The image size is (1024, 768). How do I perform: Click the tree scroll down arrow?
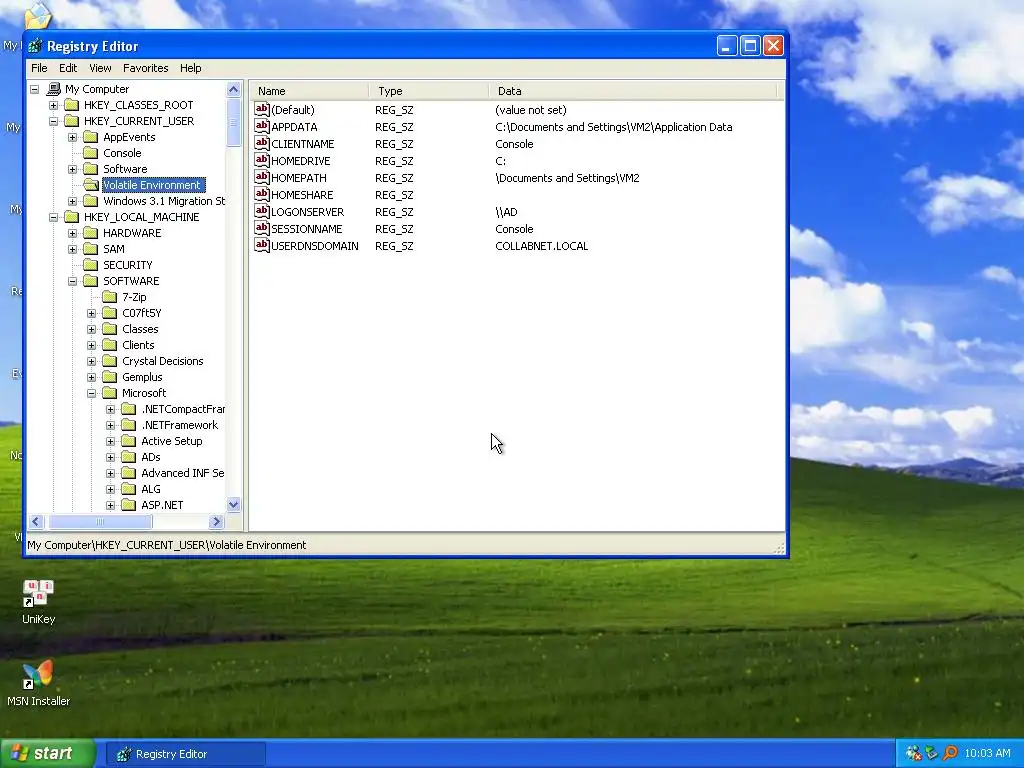(x=234, y=504)
